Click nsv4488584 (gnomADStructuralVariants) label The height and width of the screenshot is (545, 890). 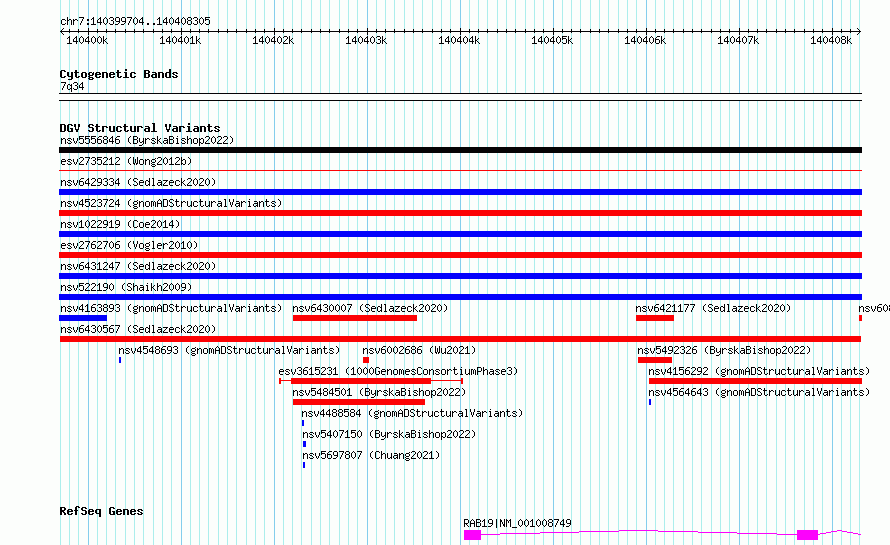click(412, 413)
